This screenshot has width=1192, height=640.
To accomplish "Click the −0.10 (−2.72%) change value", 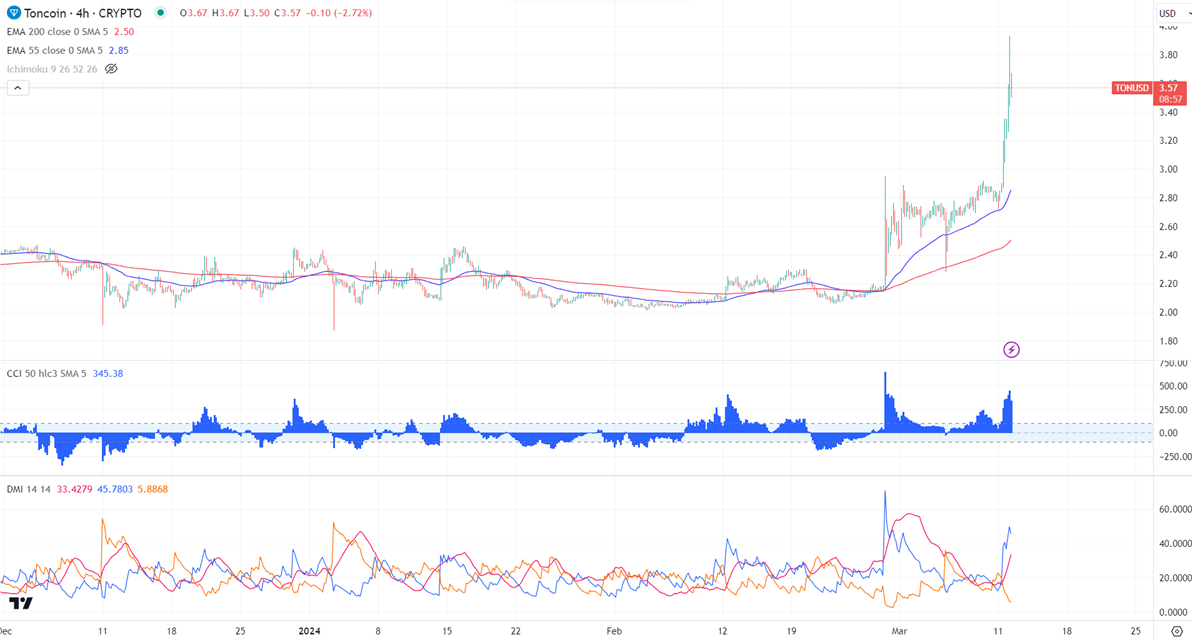I will click(338, 13).
